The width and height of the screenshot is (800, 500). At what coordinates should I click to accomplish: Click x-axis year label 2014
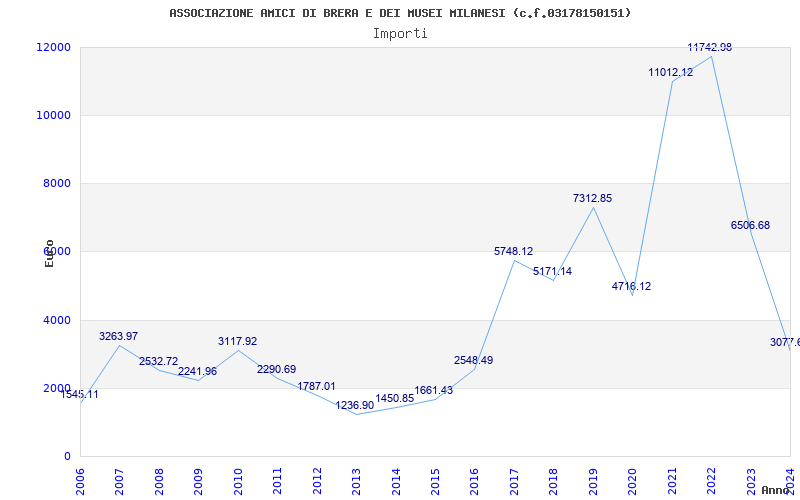(x=396, y=481)
